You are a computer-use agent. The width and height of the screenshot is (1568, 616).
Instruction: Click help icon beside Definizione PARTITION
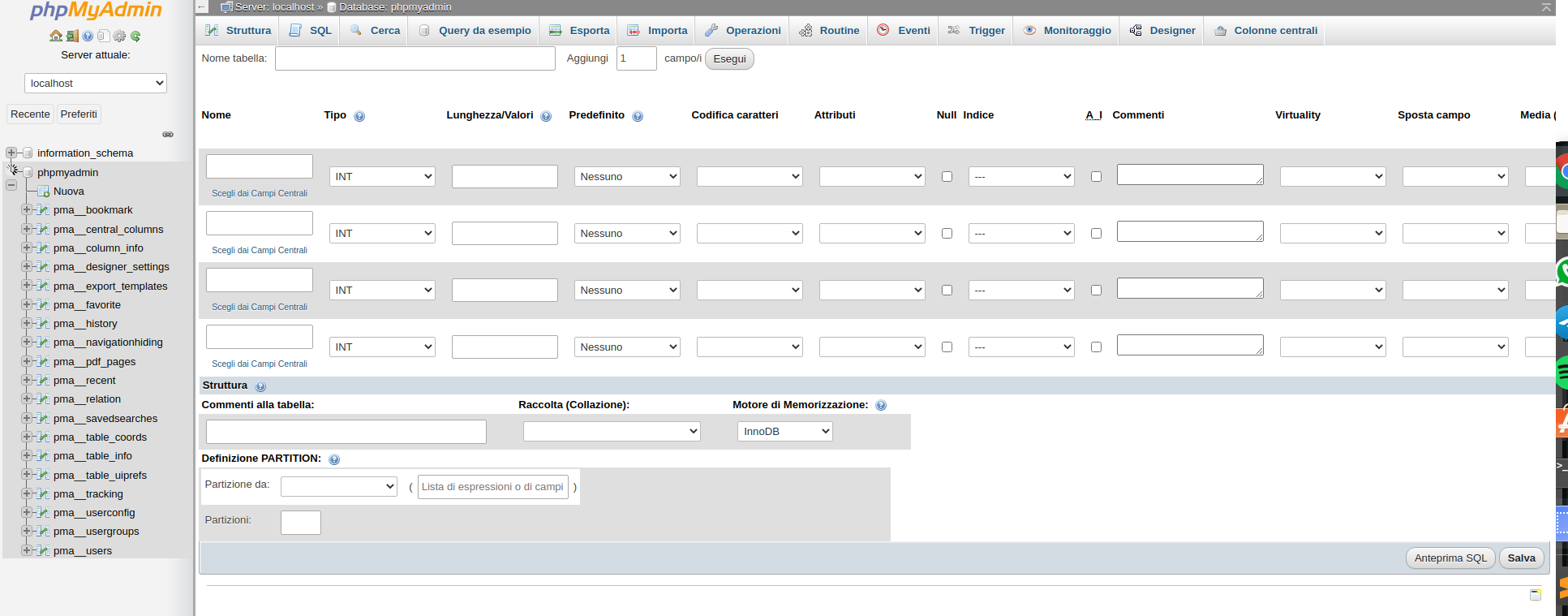(334, 459)
